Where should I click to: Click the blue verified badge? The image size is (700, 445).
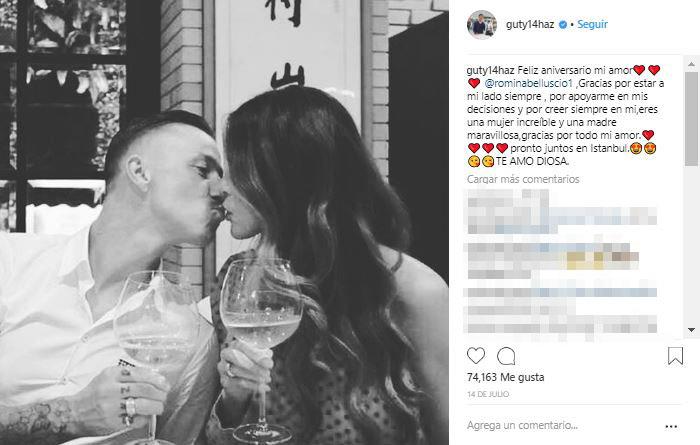(x=563, y=25)
